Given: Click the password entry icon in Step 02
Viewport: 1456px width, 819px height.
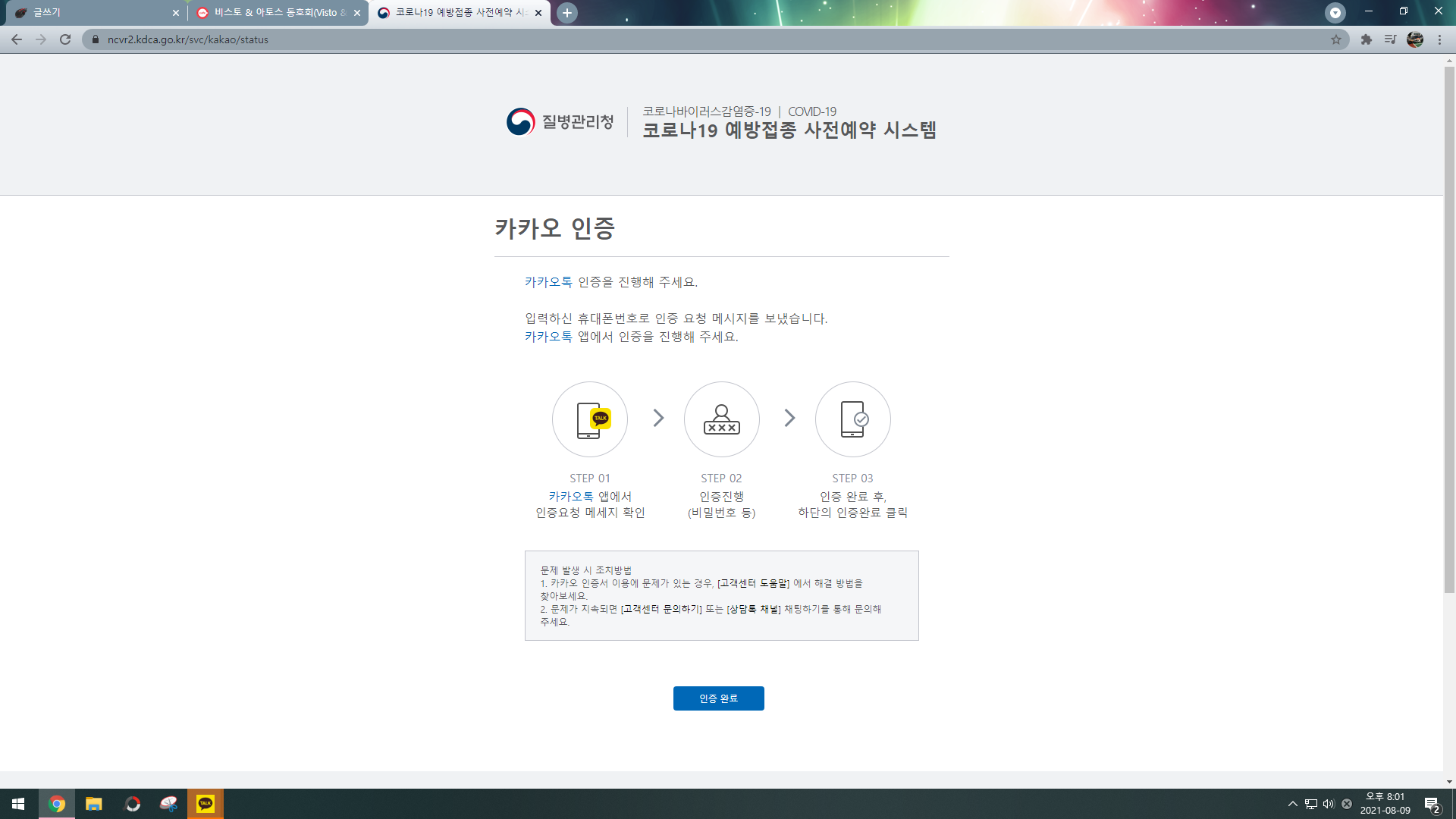Looking at the screenshot, I should pos(721,419).
